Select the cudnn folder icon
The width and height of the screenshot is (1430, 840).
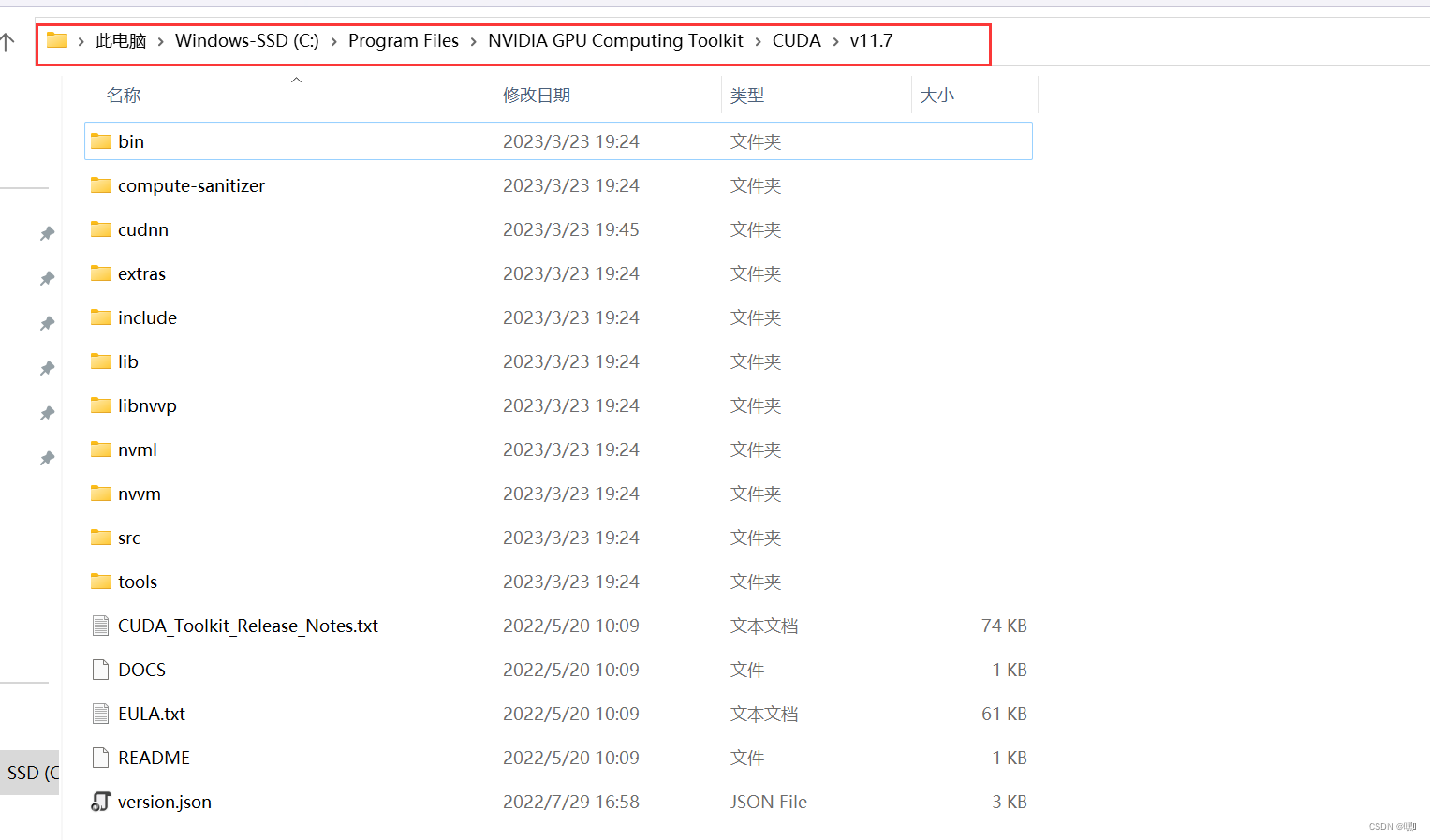[x=101, y=229]
